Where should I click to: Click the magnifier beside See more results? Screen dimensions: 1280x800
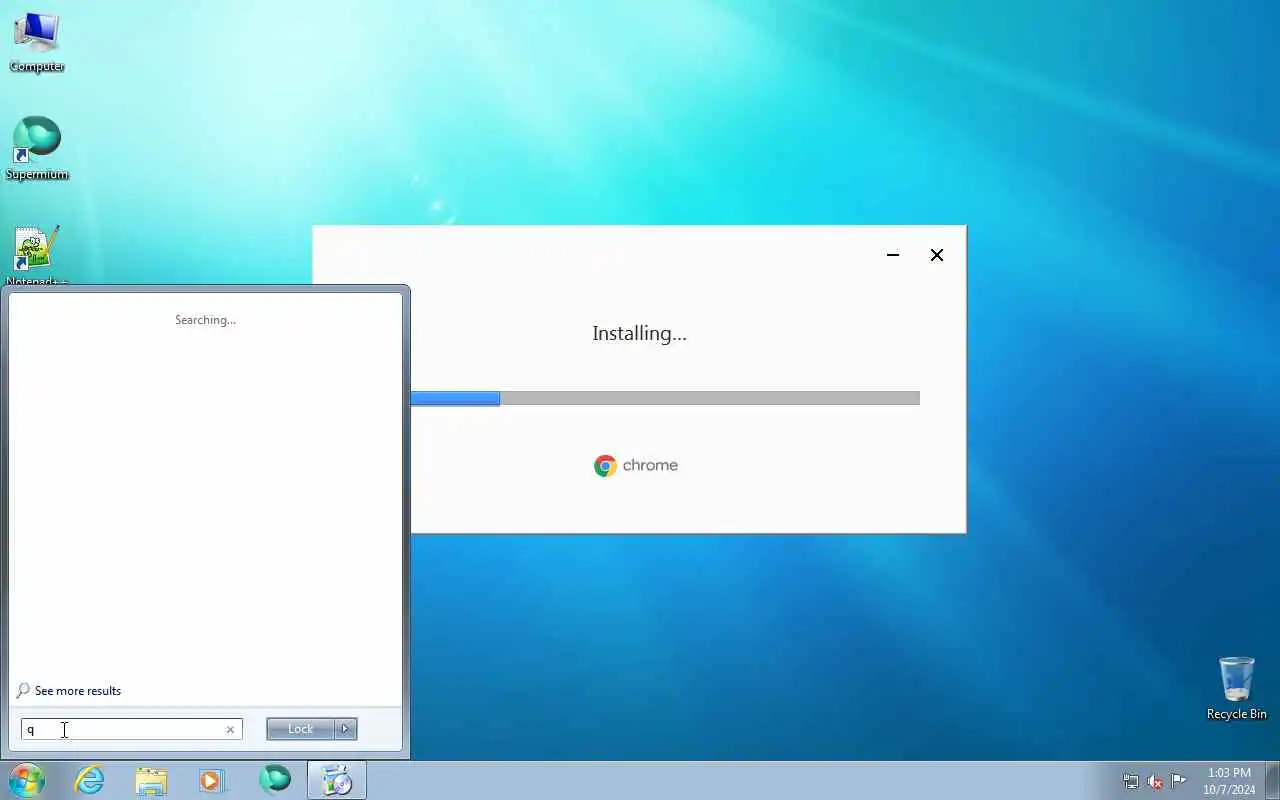(x=23, y=691)
